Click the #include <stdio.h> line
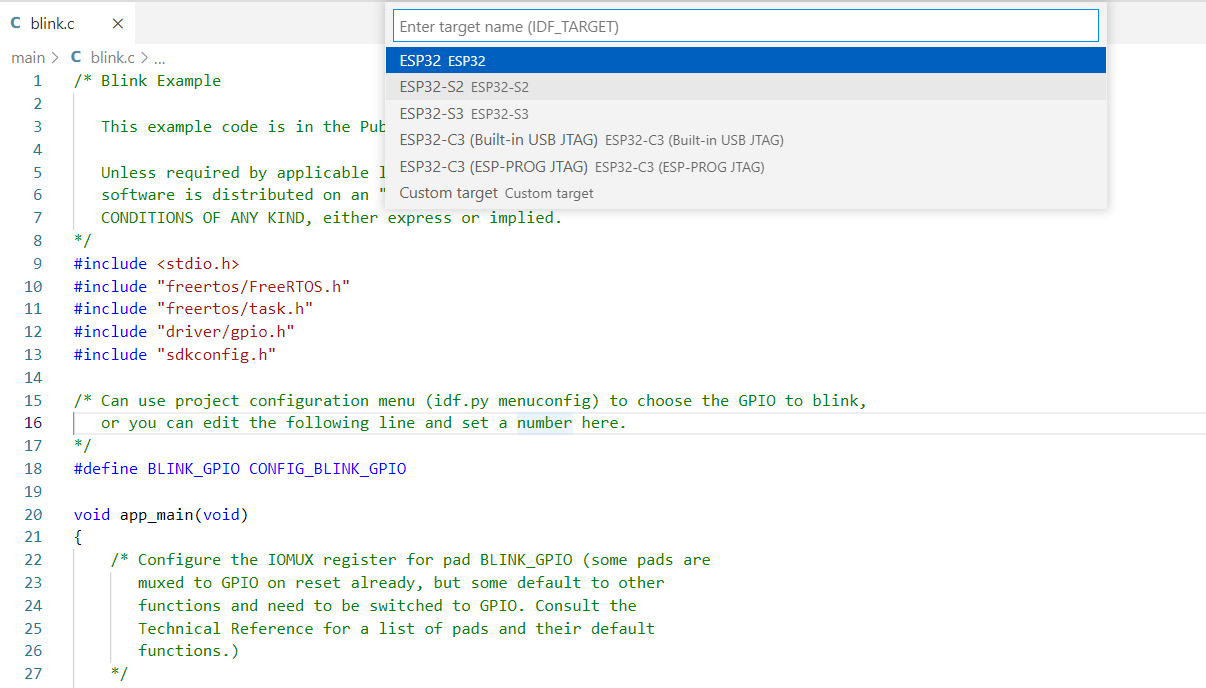This screenshot has height=688, width=1206. [157, 264]
